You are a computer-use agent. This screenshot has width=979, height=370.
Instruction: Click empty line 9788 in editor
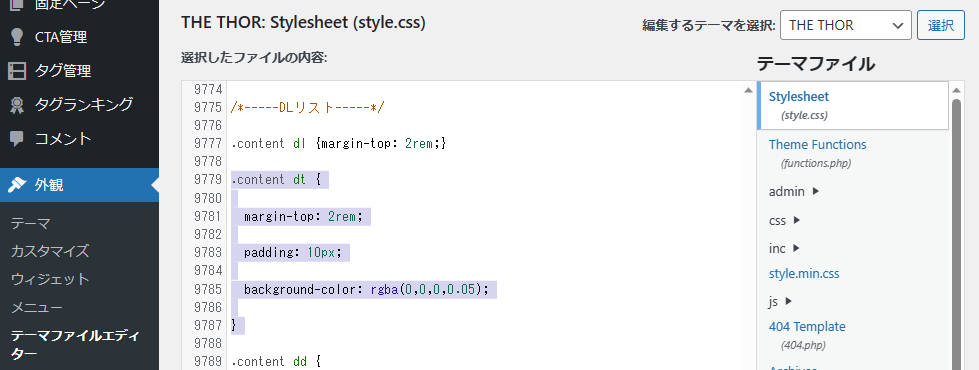click(x=484, y=343)
